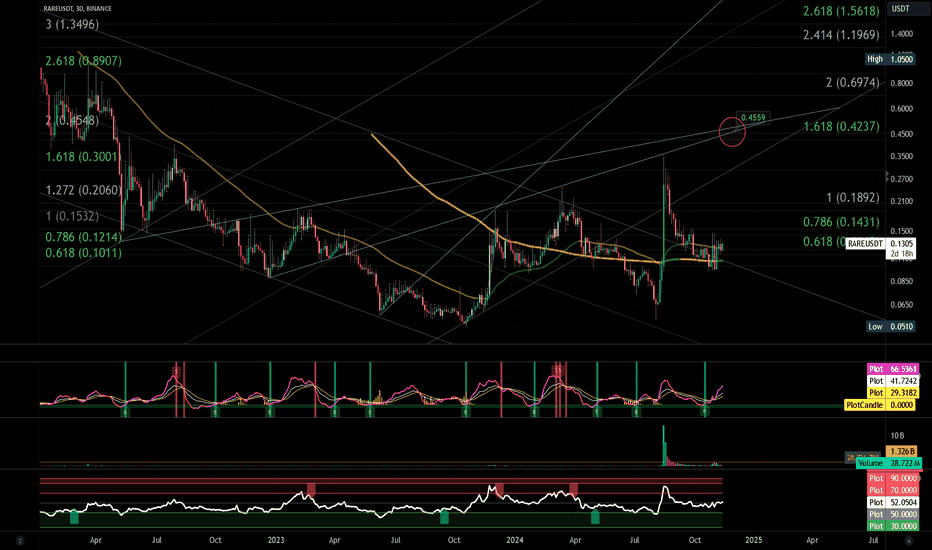Select the High 1.0500 price label
Screen dimensions: 932x550
pyautogui.click(x=890, y=59)
